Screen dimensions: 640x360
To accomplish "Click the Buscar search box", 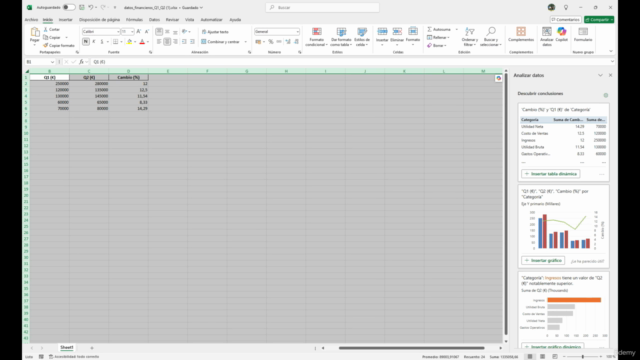I will 322,7.
